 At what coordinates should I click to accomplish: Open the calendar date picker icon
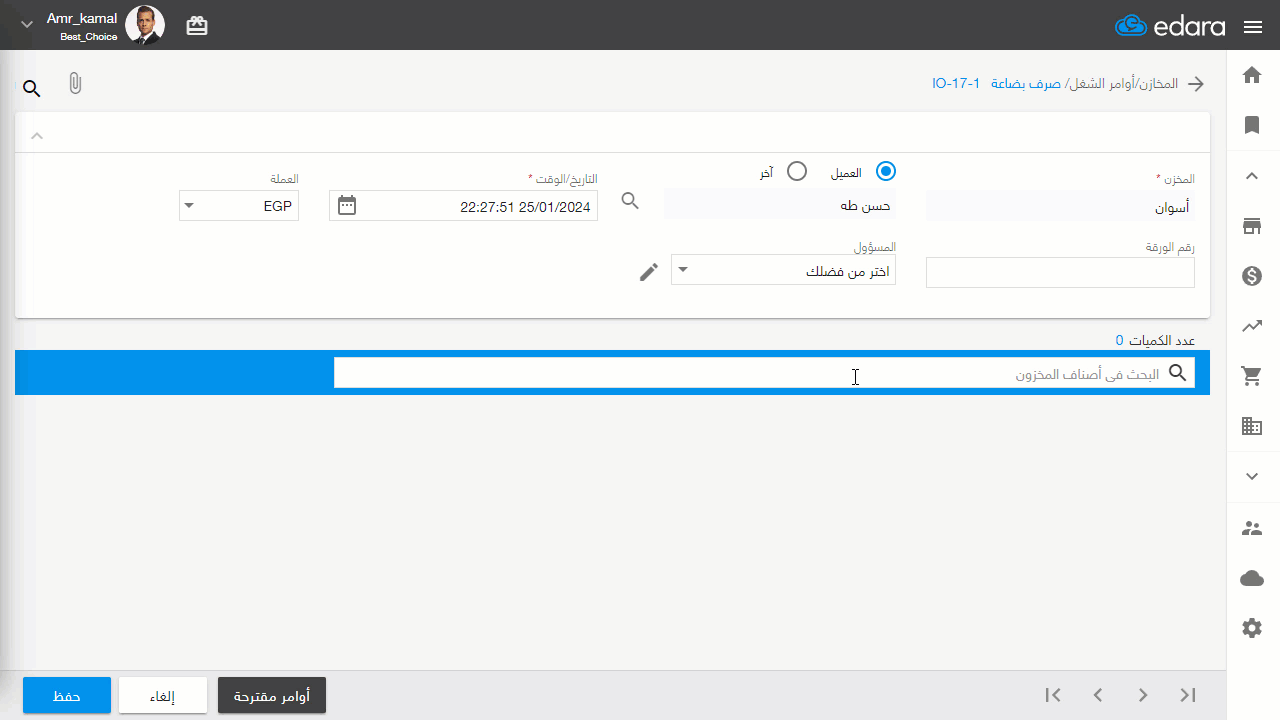point(347,205)
